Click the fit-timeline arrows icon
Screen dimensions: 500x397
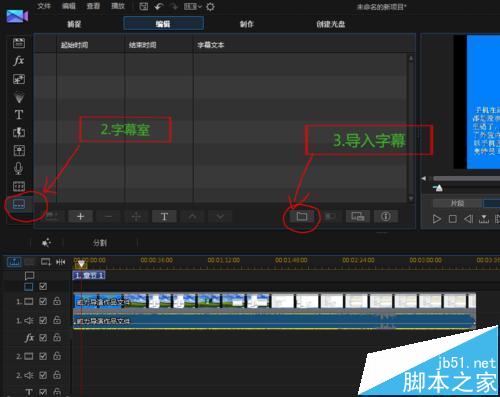(61, 262)
